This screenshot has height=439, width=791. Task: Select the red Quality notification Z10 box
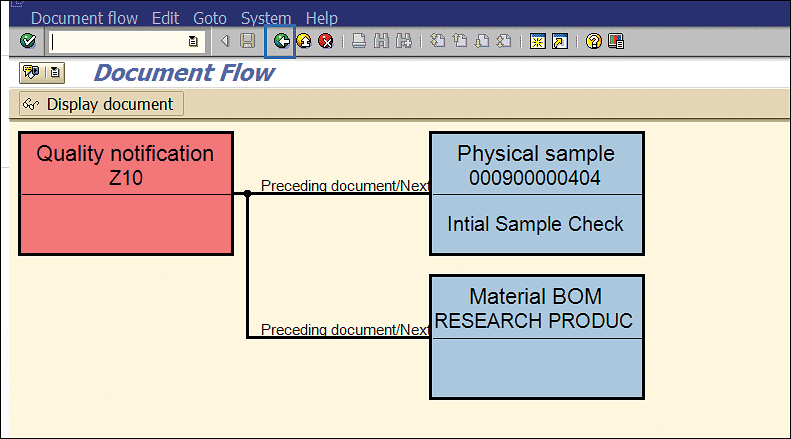pyautogui.click(x=126, y=194)
